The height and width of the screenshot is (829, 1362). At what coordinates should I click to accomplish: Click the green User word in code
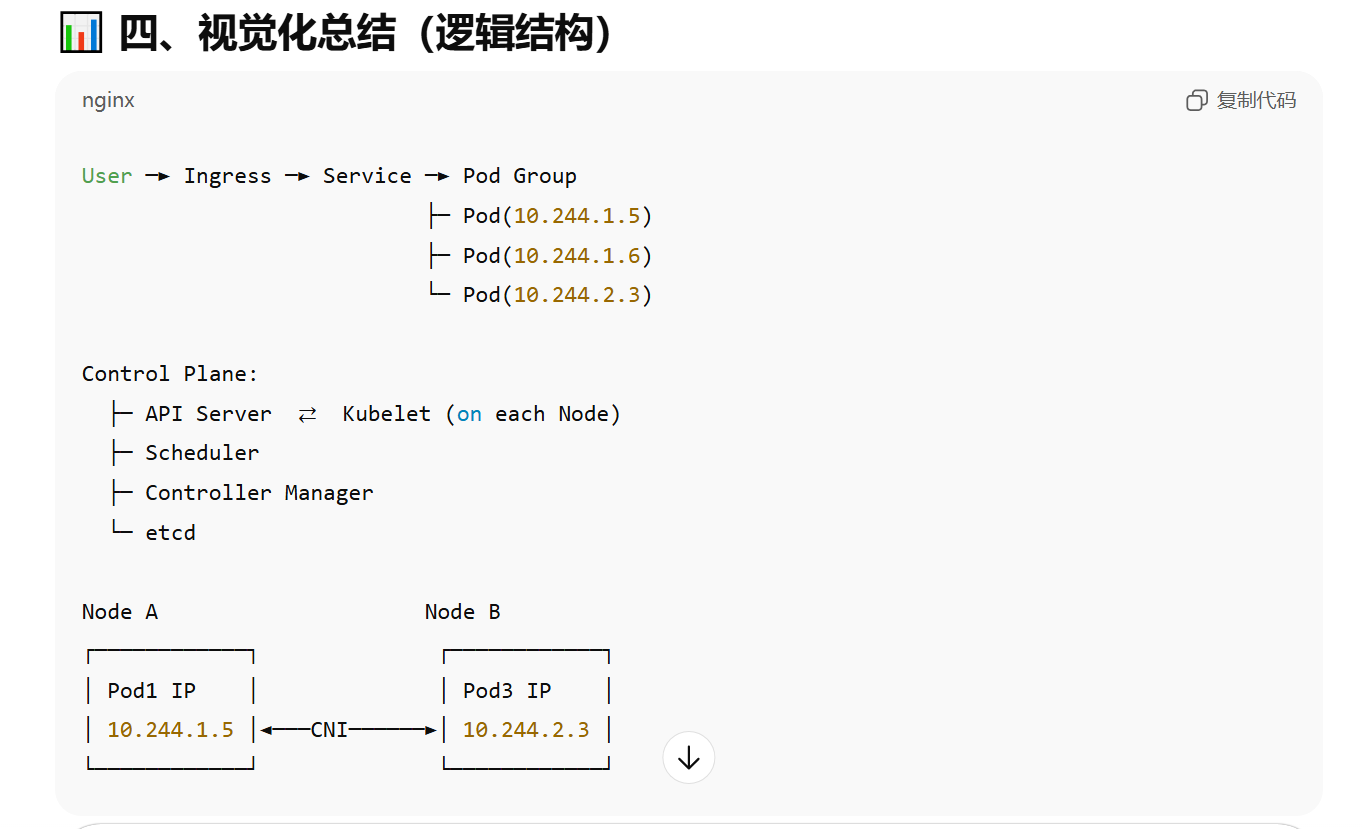[x=107, y=176]
